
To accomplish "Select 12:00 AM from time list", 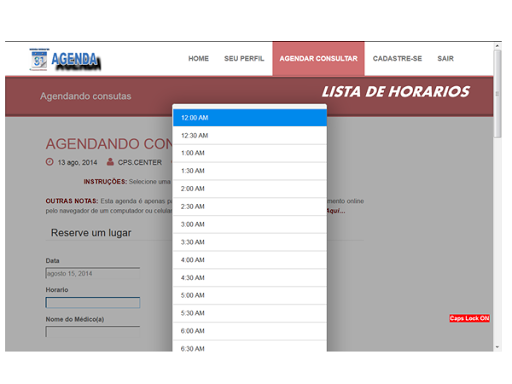I will (250, 118).
